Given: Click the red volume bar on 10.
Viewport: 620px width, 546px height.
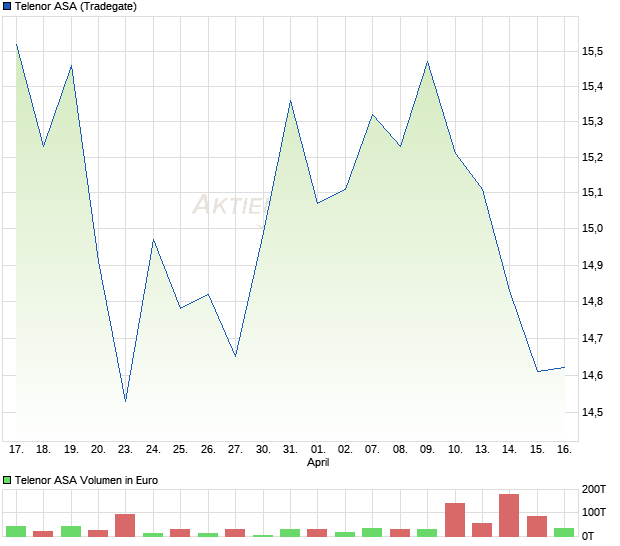Looking at the screenshot, I should [455, 520].
